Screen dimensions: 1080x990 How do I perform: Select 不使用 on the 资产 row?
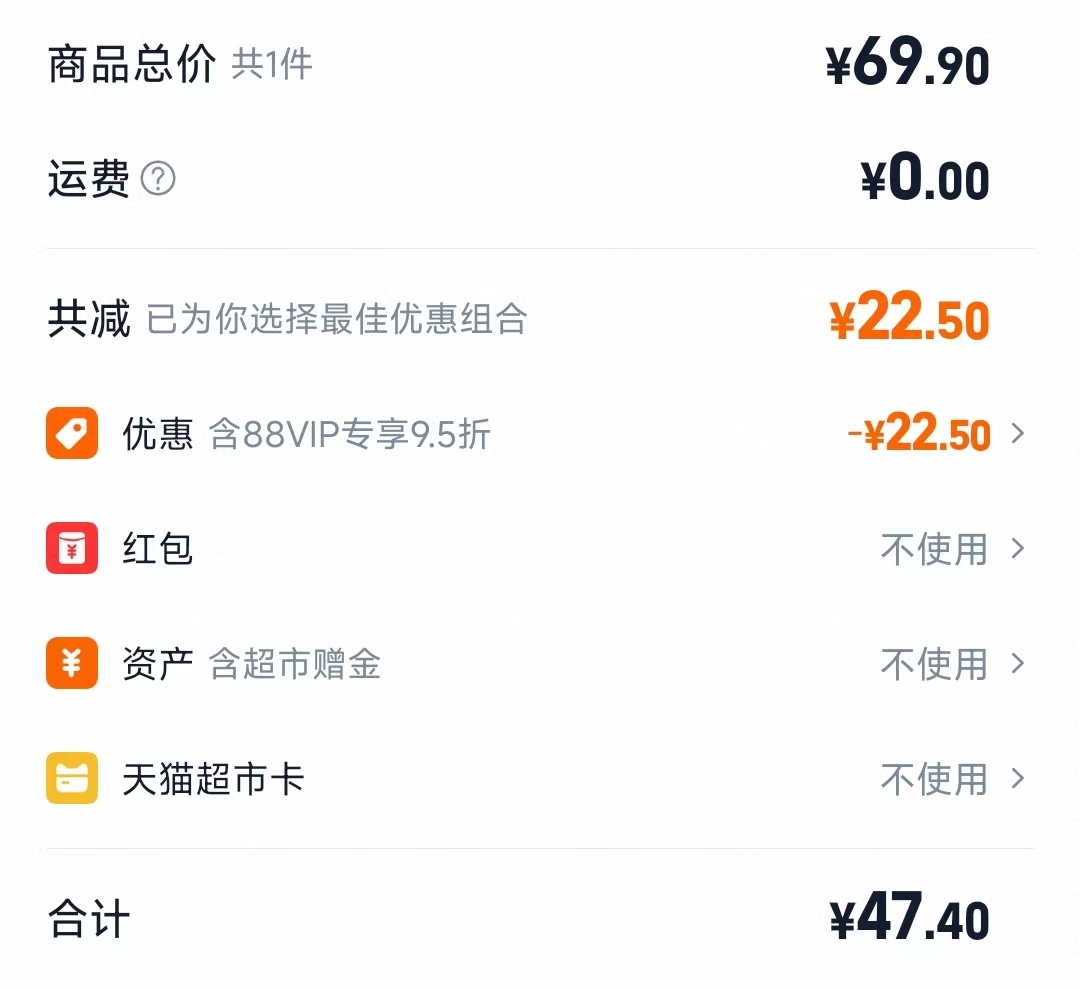[x=934, y=663]
